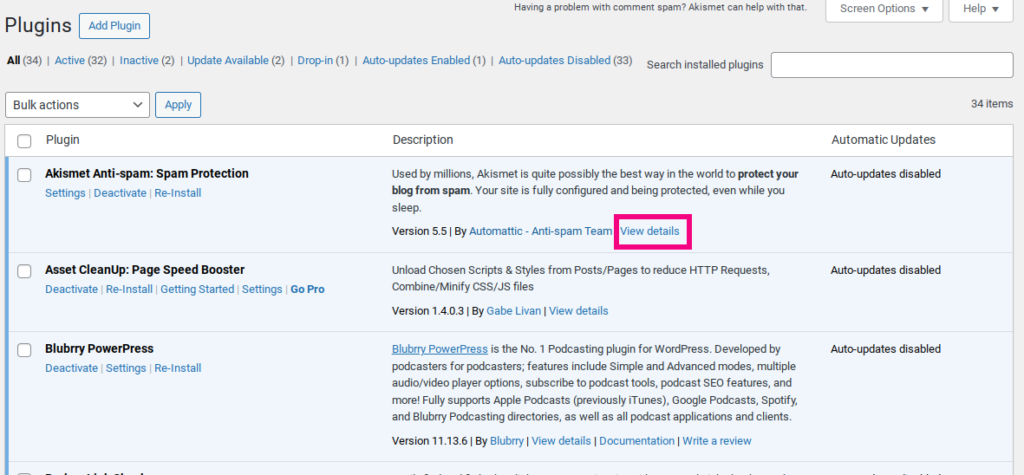Click the Description column header
The height and width of the screenshot is (475, 1024).
(x=423, y=140)
